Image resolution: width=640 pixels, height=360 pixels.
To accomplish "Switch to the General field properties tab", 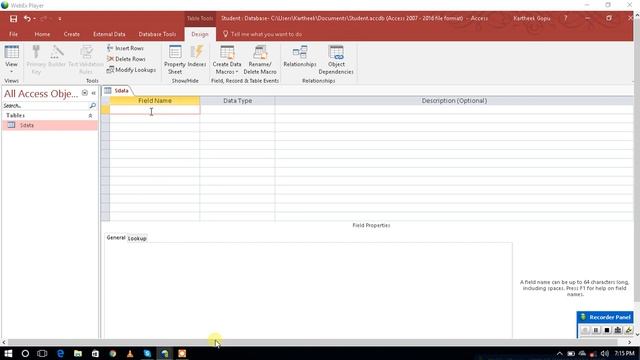I will pyautogui.click(x=116, y=238).
